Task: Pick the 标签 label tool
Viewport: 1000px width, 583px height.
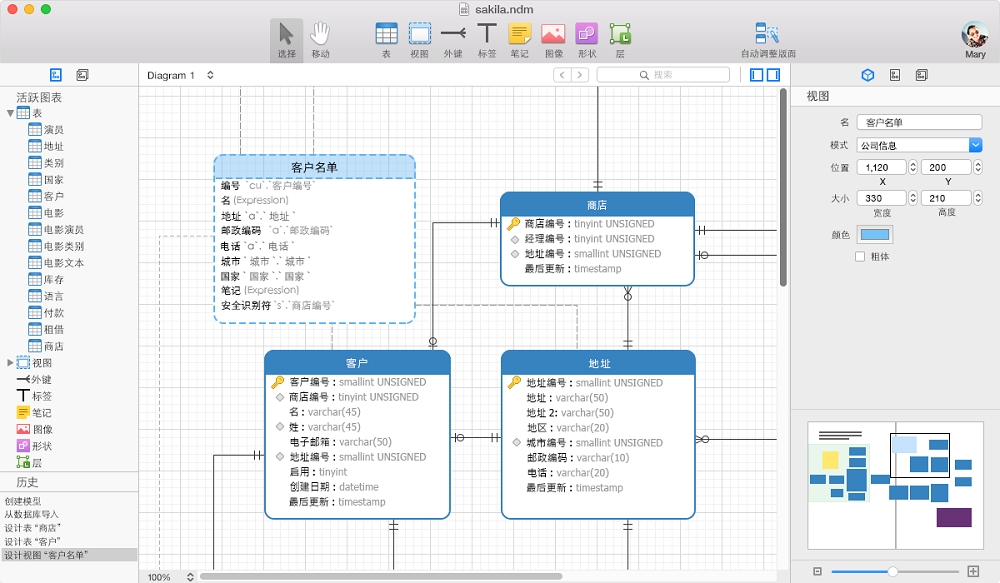Action: click(487, 40)
